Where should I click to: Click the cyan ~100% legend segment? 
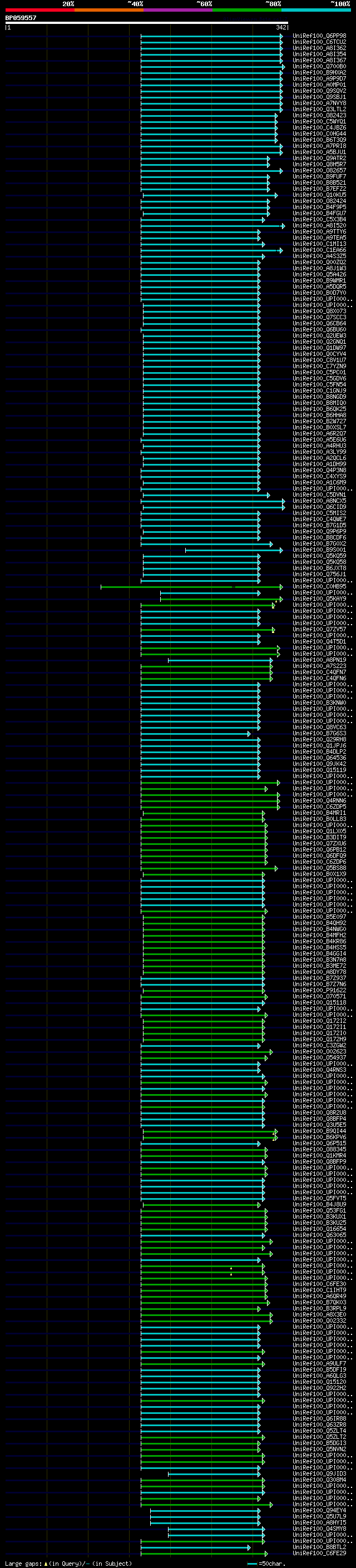316,10
